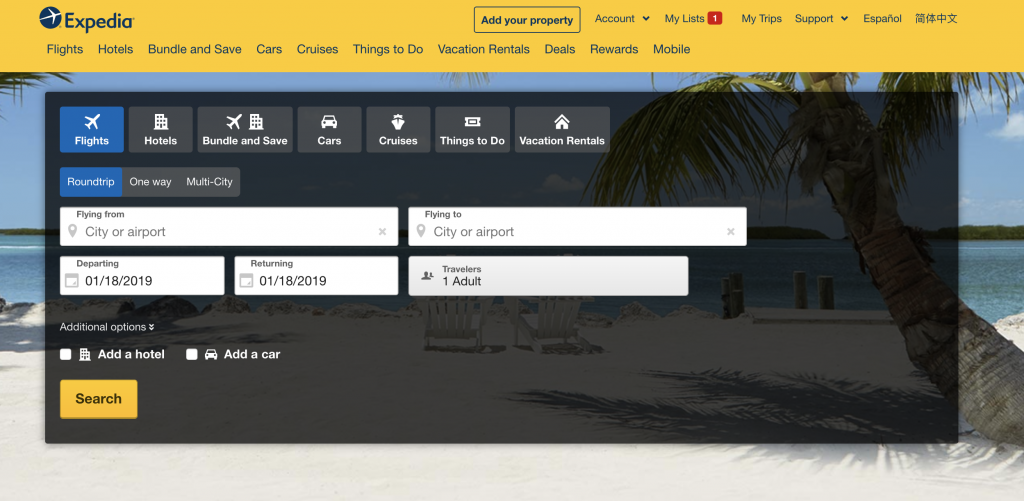Open the Returning calendar icon
The image size is (1024, 501).
click(246, 281)
